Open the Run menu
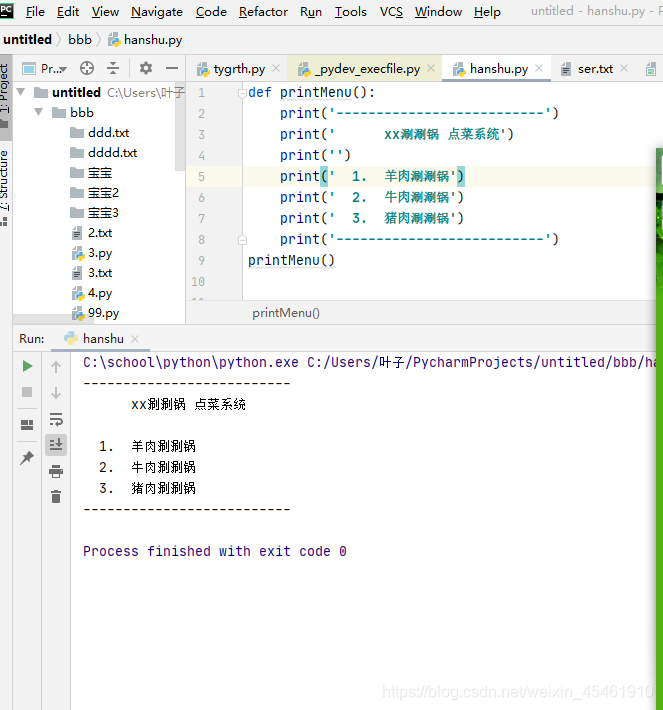This screenshot has width=663, height=710. 311,12
